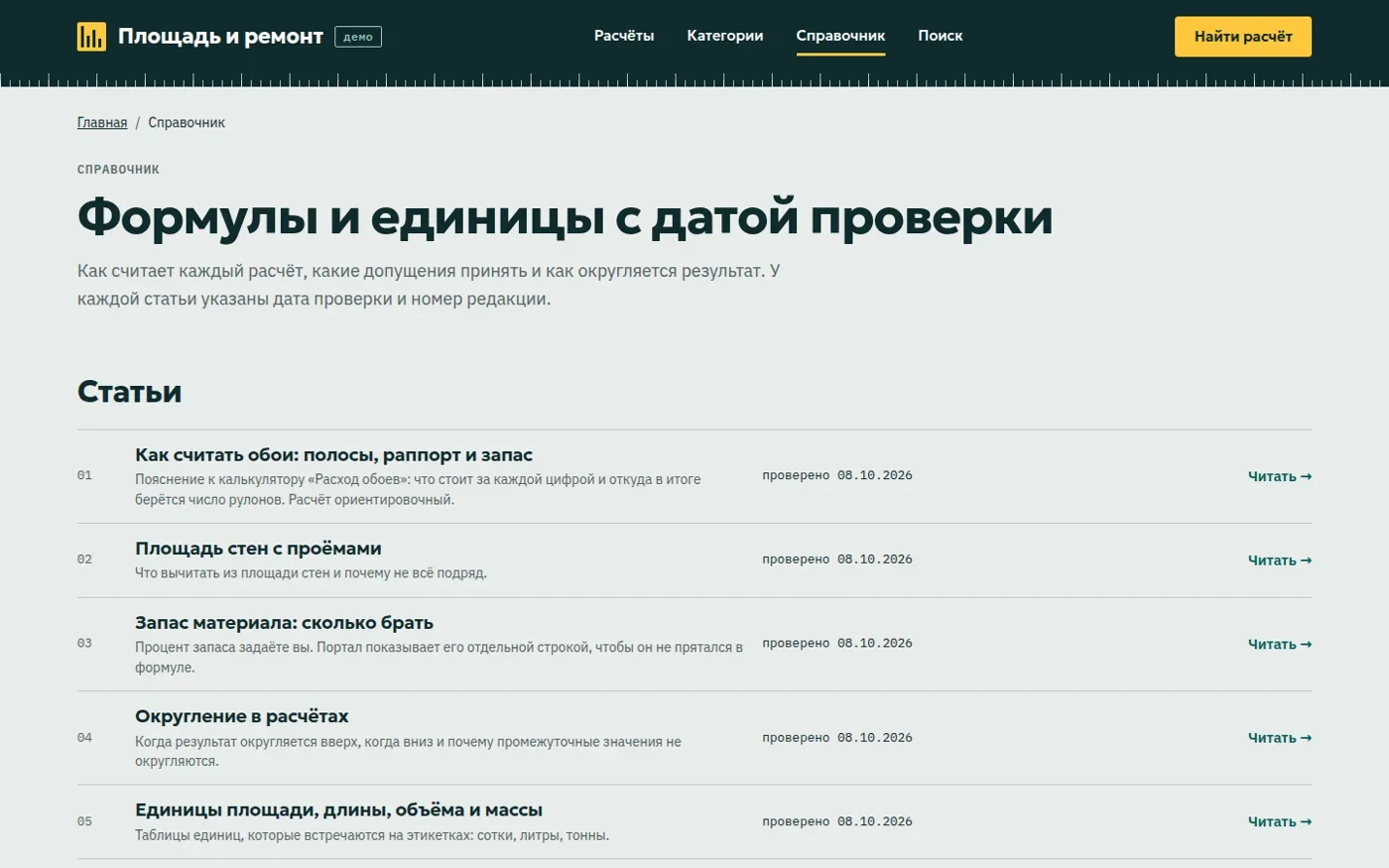Viewport: 1389px width, 868px height.
Task: Open the «Расчёты» menu item
Action: click(624, 36)
